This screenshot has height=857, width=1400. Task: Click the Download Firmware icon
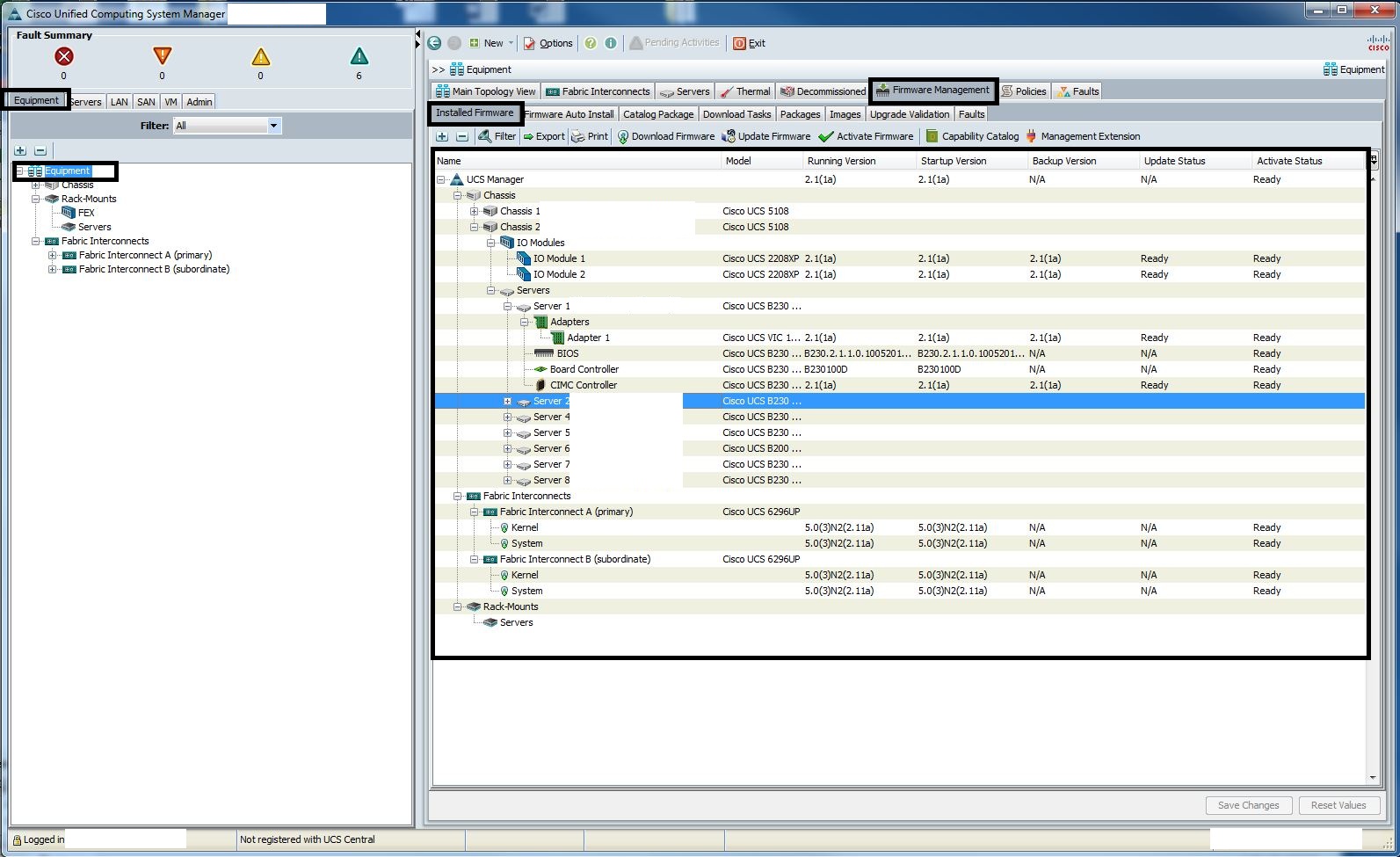coord(622,137)
